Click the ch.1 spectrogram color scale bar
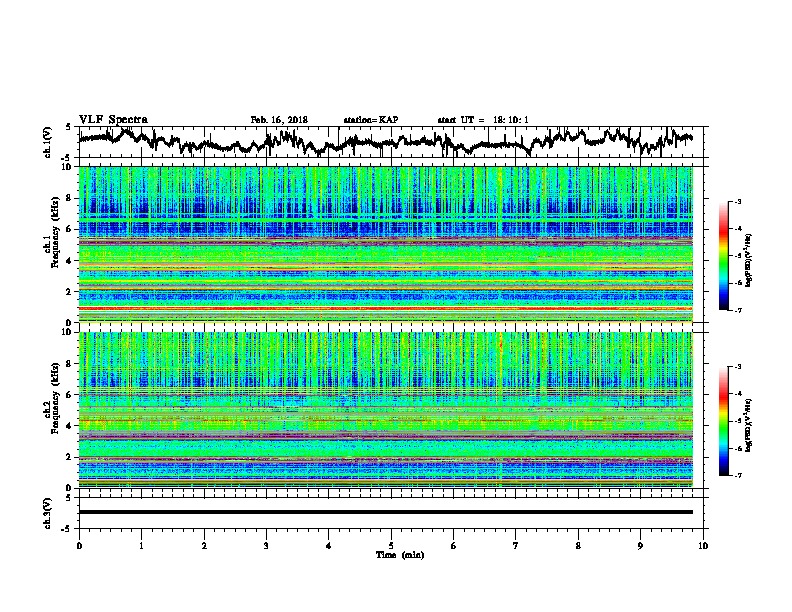The width and height of the screenshot is (792, 612). point(723,256)
